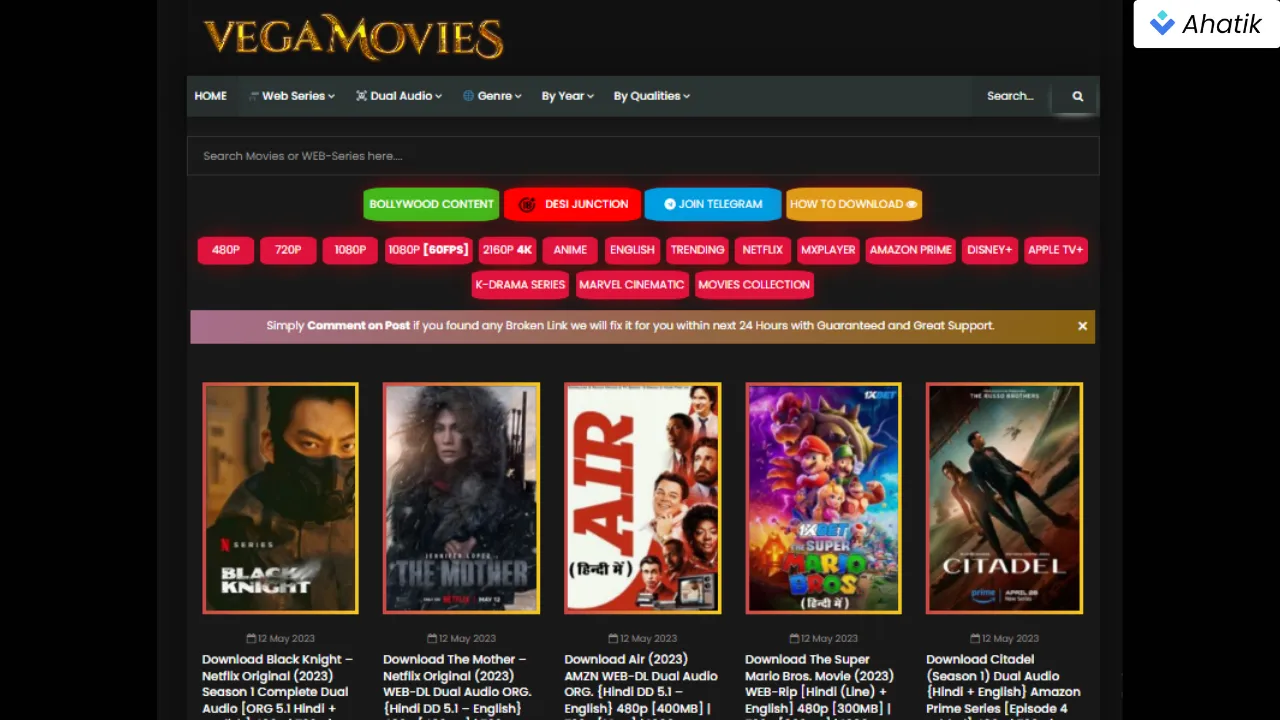Click 'Download The Mother' post title
1280x720 pixels.
pos(458,686)
